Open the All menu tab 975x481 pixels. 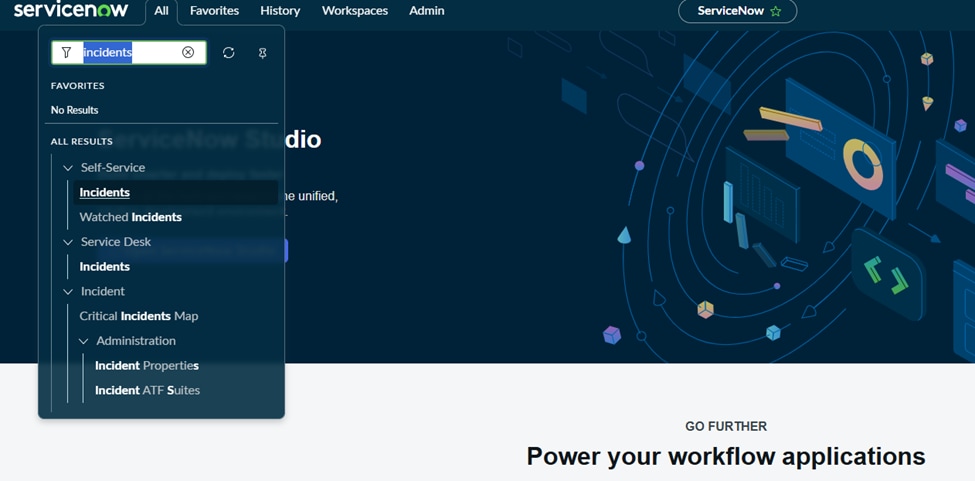[161, 11]
